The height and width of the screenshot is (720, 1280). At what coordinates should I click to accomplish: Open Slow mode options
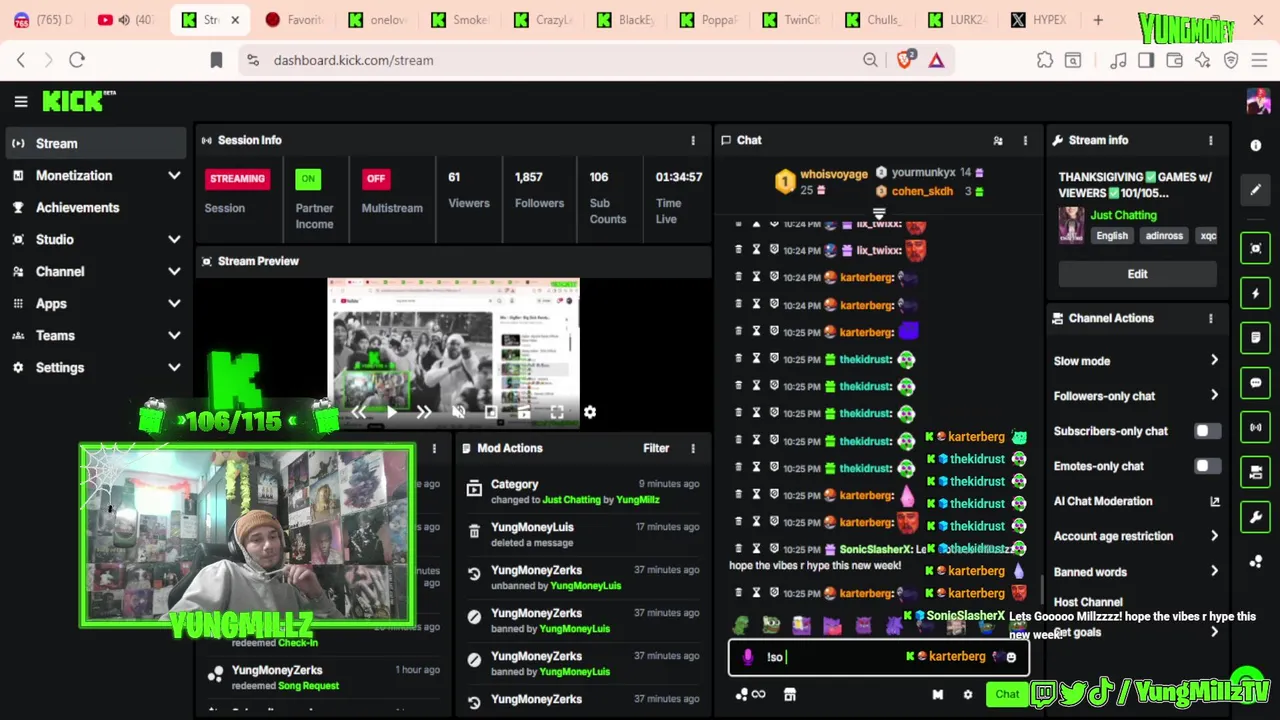coord(1136,361)
